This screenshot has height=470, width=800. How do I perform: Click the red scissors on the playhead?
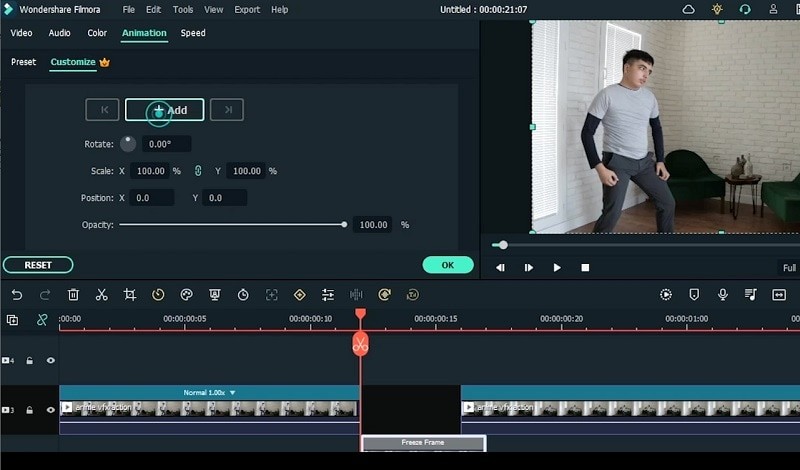coord(360,344)
